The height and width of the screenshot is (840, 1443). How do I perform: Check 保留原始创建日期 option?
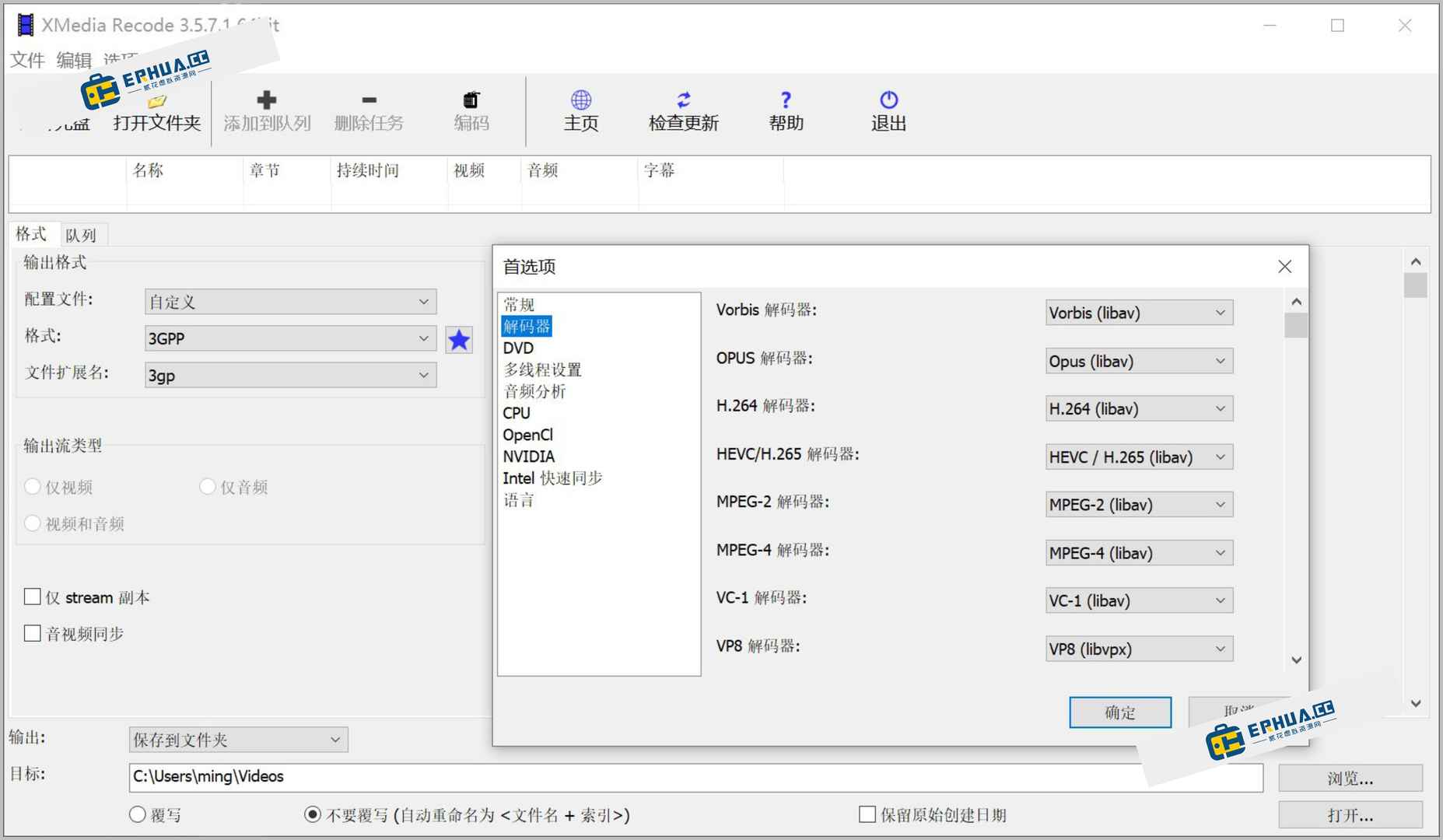[x=866, y=814]
